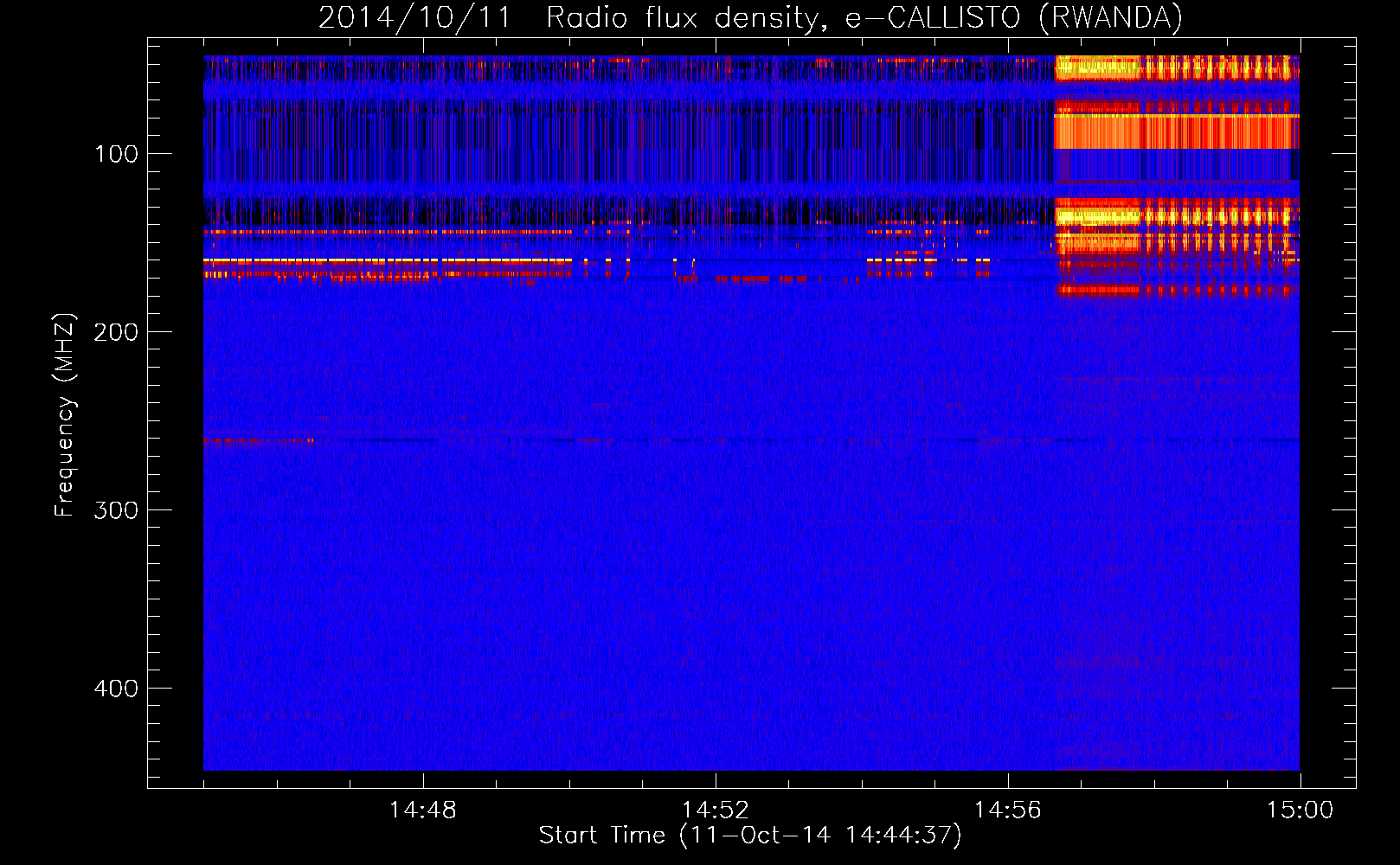Click the 'Frequency (MHZ)' axis label

66,415
